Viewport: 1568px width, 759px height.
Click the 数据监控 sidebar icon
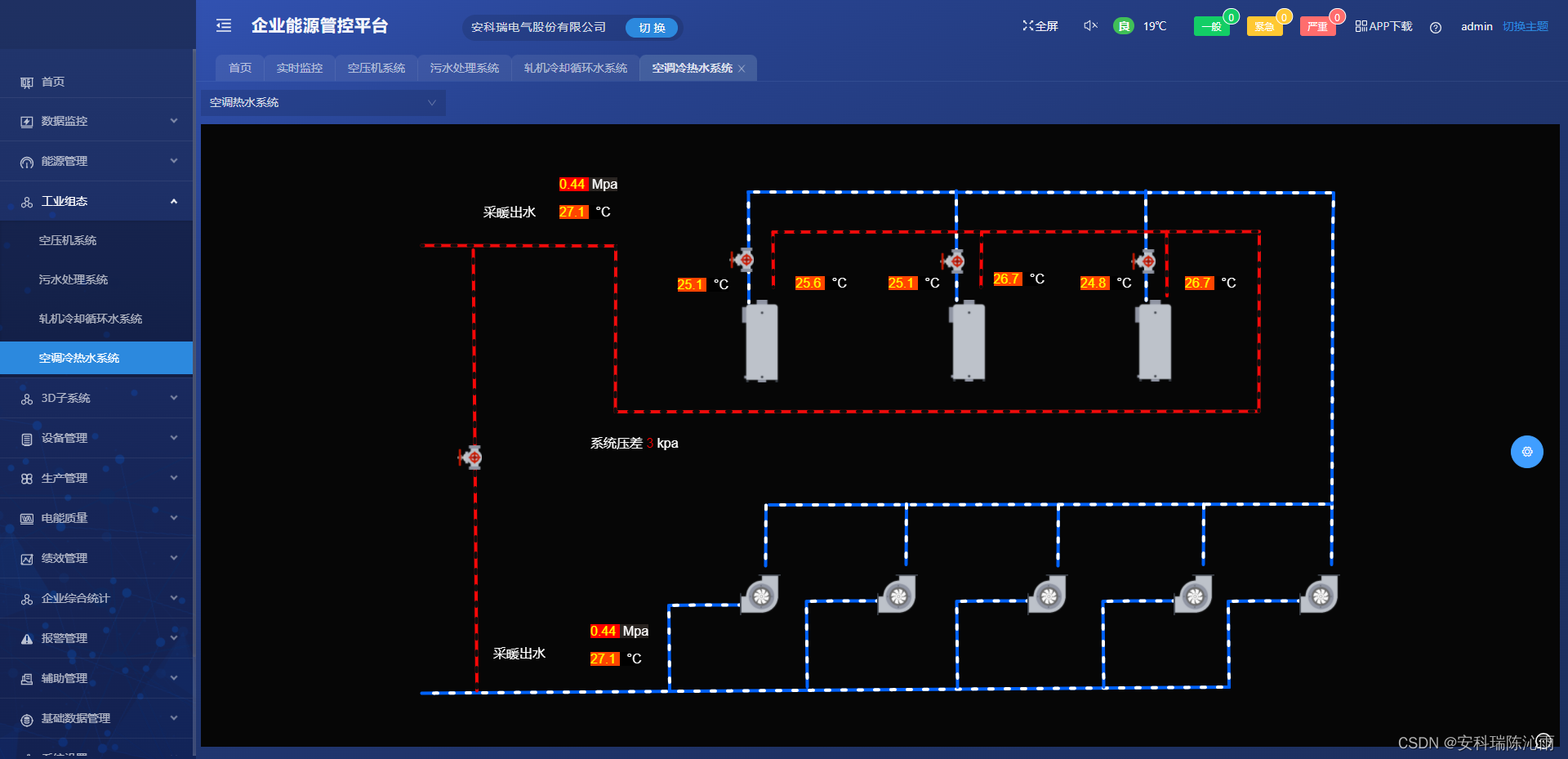pos(27,122)
